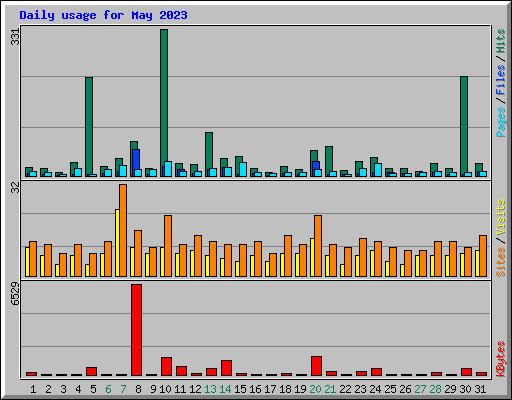
Task: Select day 15 on the x-axis
Action: pos(240,389)
